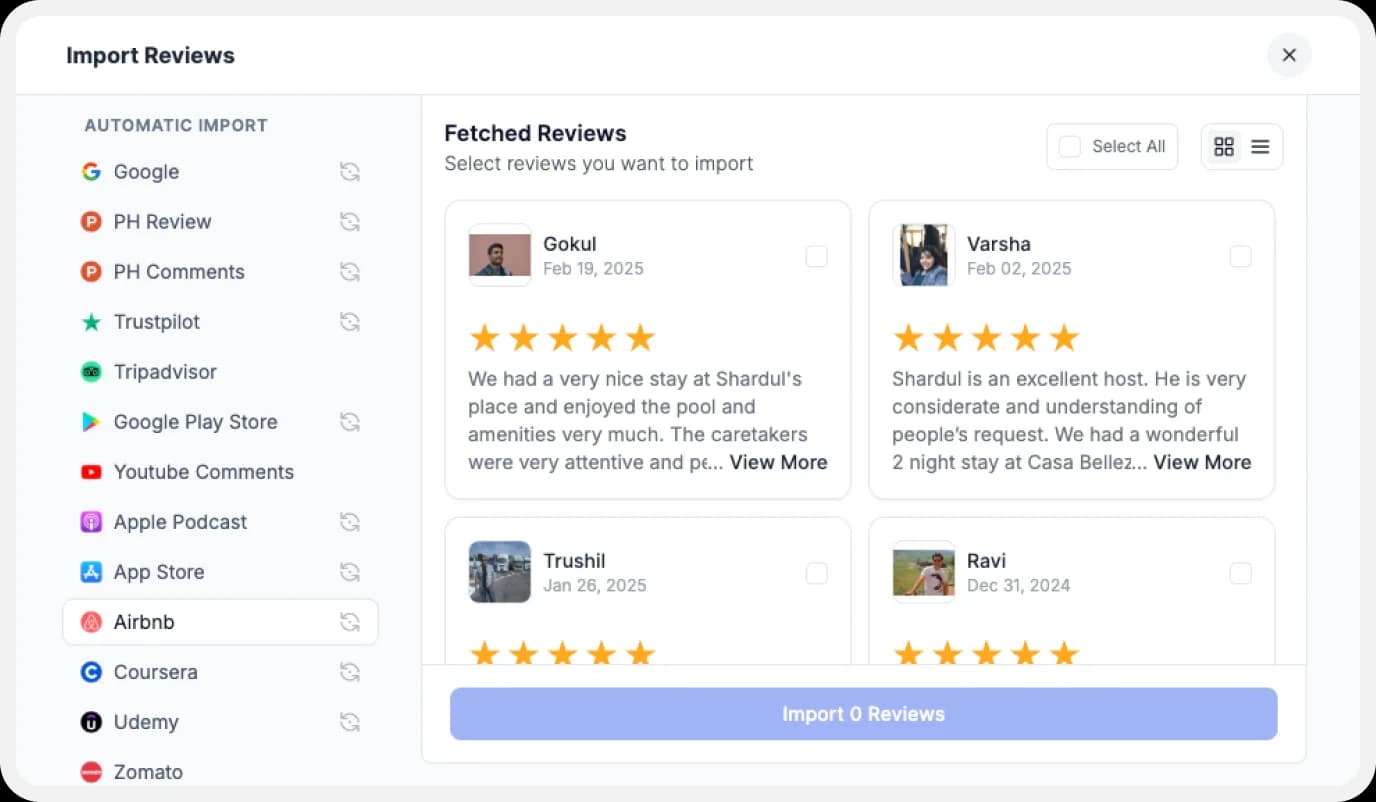Check Gokul's review for import
1376x802 pixels.
[816, 256]
